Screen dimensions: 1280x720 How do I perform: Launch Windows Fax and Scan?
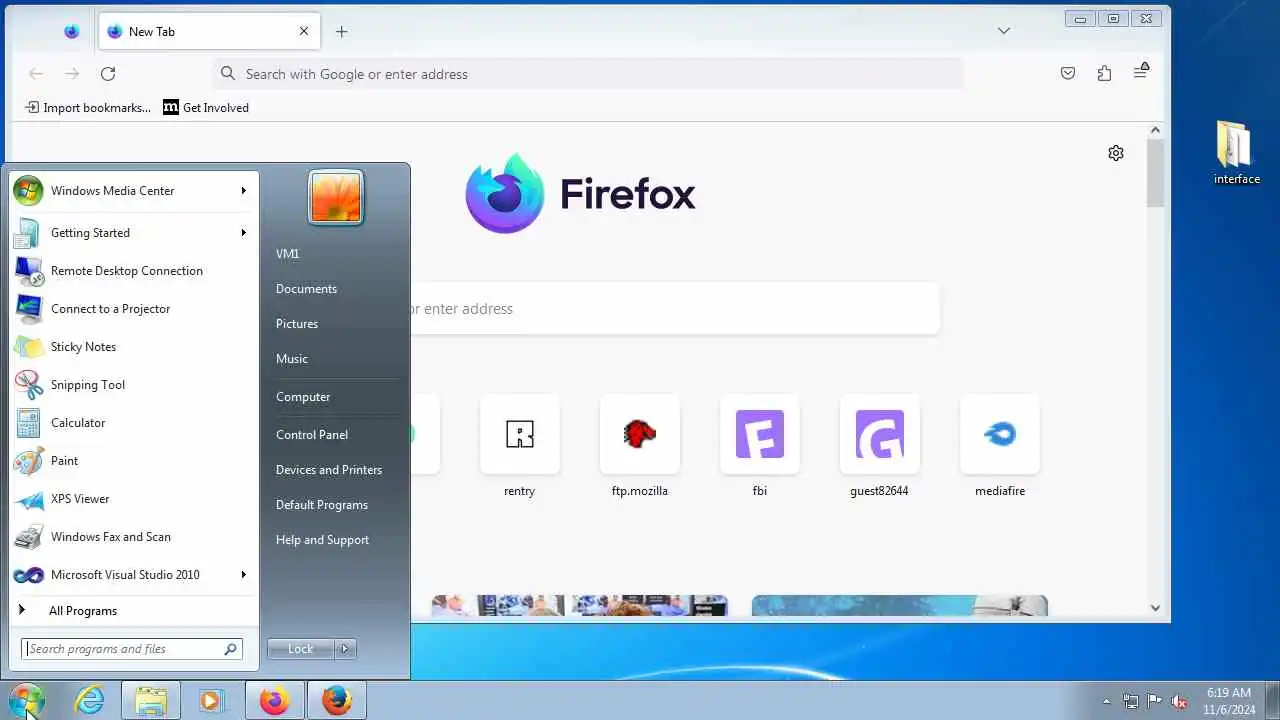[x=134, y=537]
